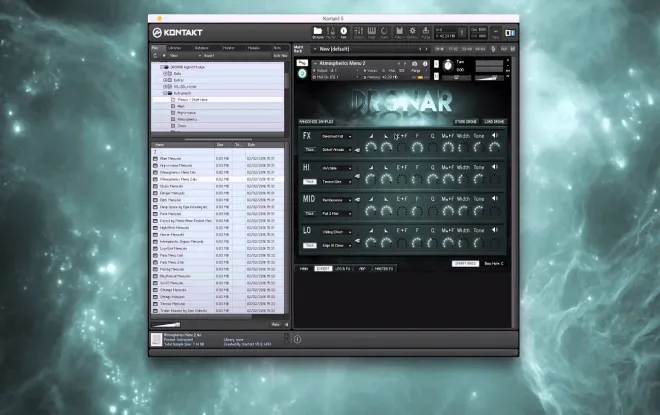Click the instrument Tune knob
The image size is (660, 415).
click(447, 65)
